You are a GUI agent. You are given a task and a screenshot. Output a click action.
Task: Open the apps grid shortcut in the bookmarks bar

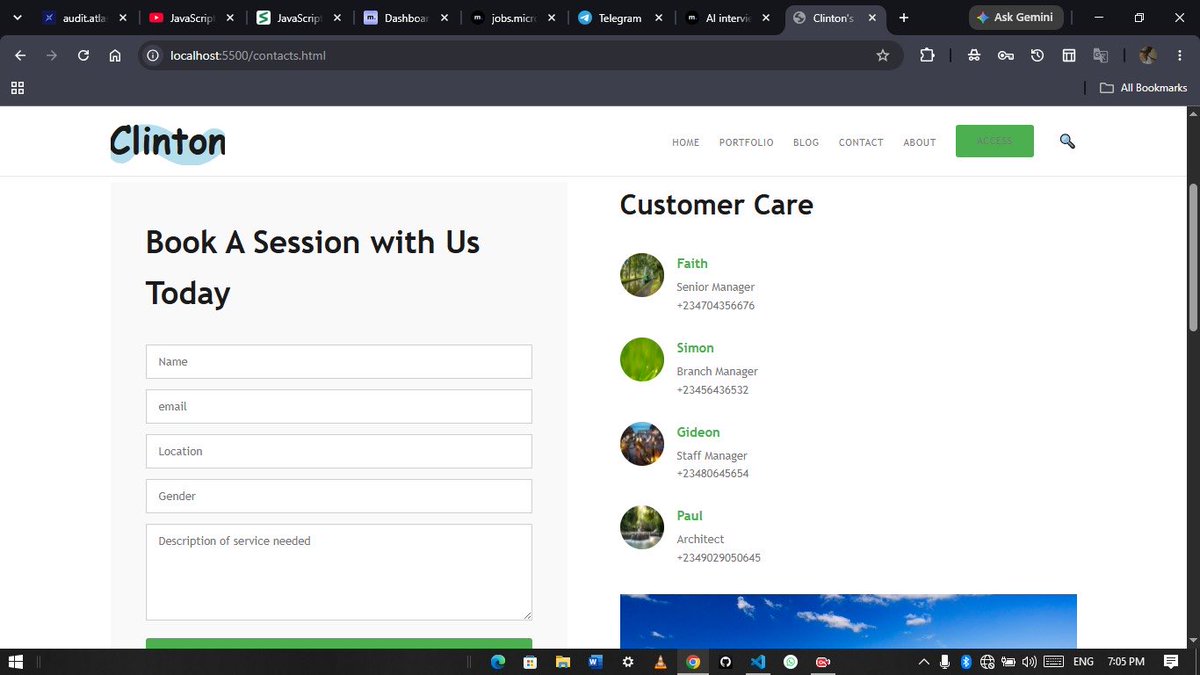pyautogui.click(x=17, y=88)
